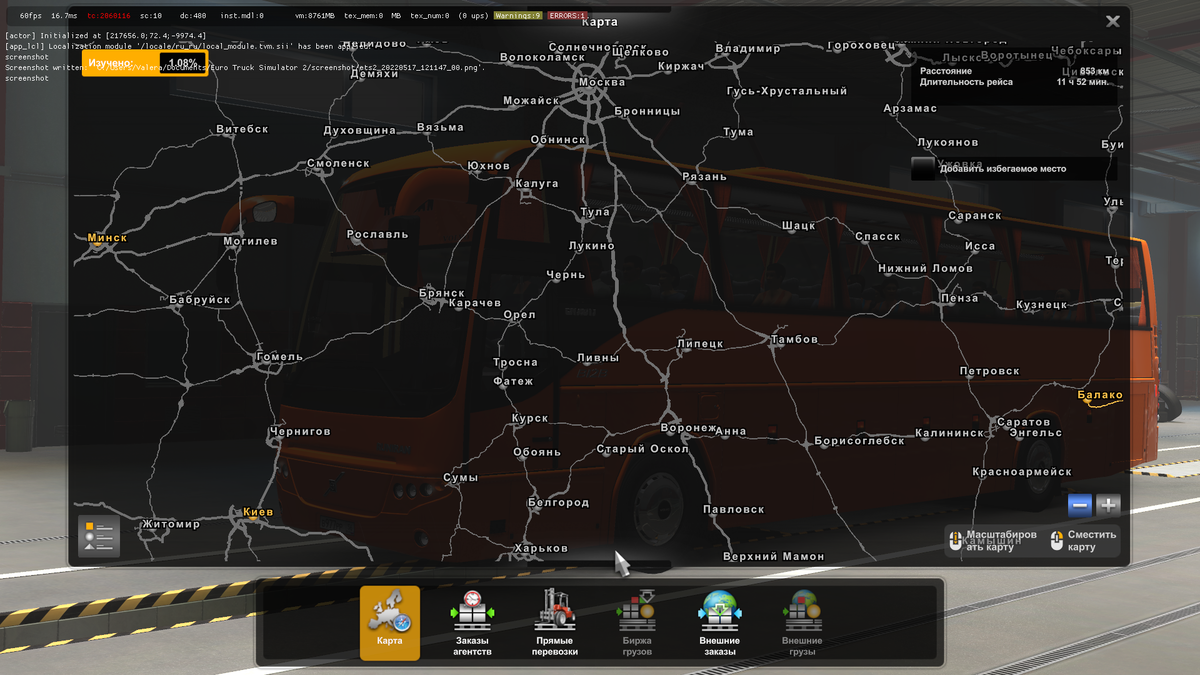1200x675 pixels.
Task: Select Саранск on the map
Action: tap(974, 215)
